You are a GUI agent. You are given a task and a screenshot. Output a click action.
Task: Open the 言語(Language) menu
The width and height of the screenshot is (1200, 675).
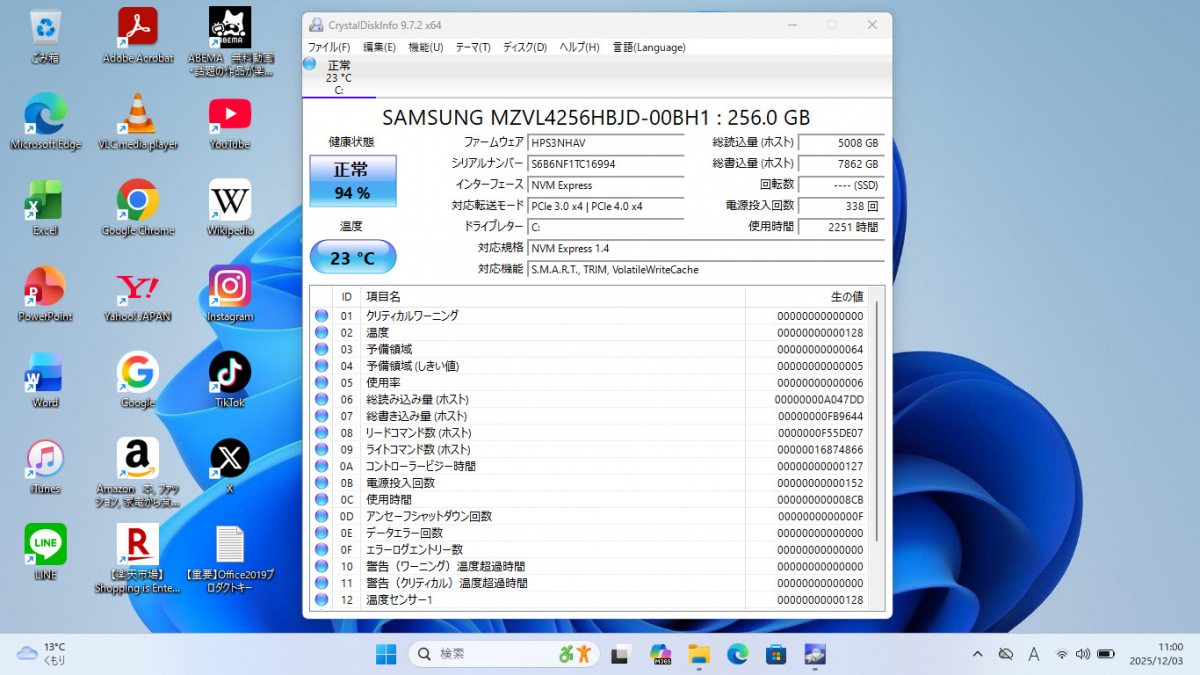[x=649, y=47]
